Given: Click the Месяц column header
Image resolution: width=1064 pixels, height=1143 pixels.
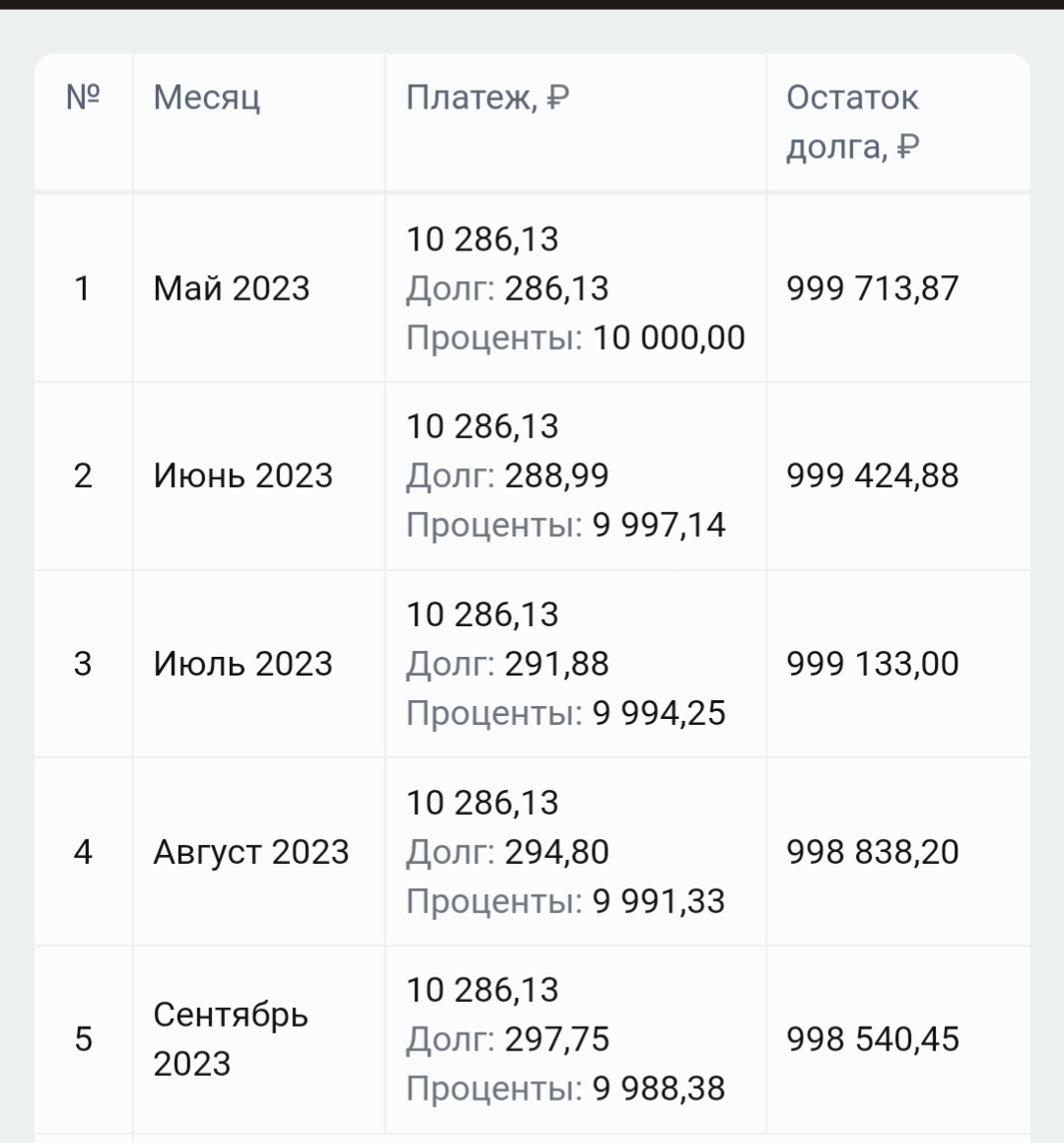Looking at the screenshot, I should pos(207,98).
